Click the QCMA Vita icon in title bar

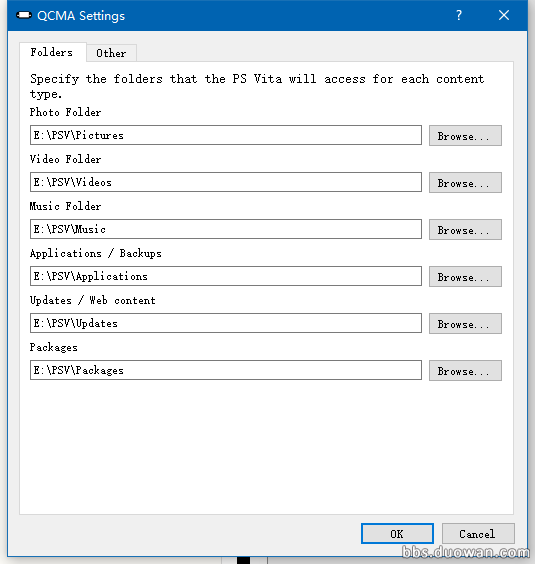point(24,15)
